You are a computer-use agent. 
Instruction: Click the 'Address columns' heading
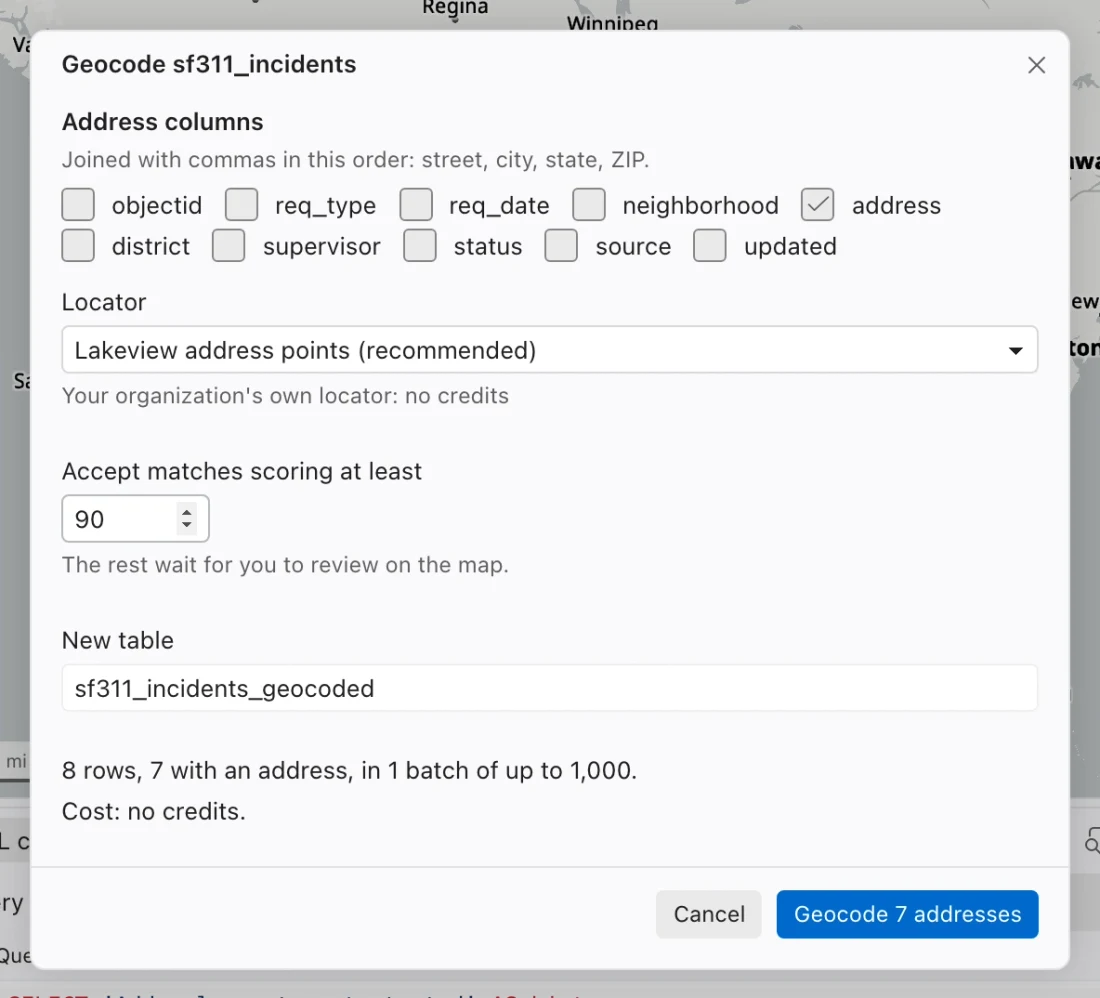[163, 122]
